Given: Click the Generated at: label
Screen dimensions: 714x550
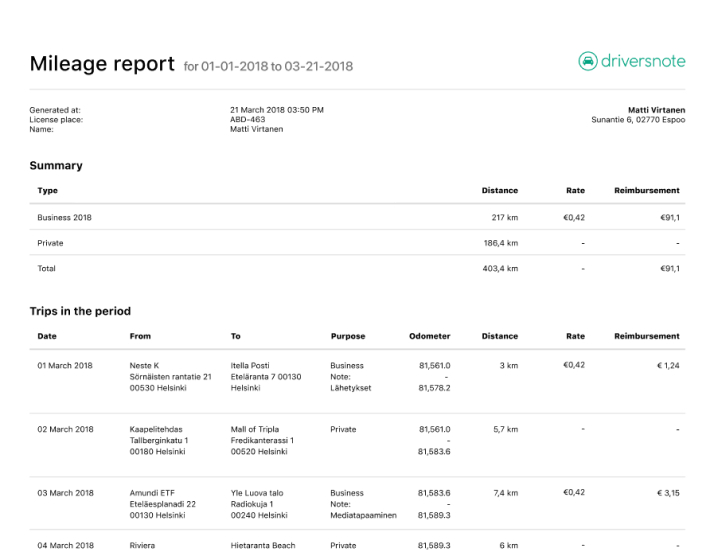Looking at the screenshot, I should [x=55, y=110].
